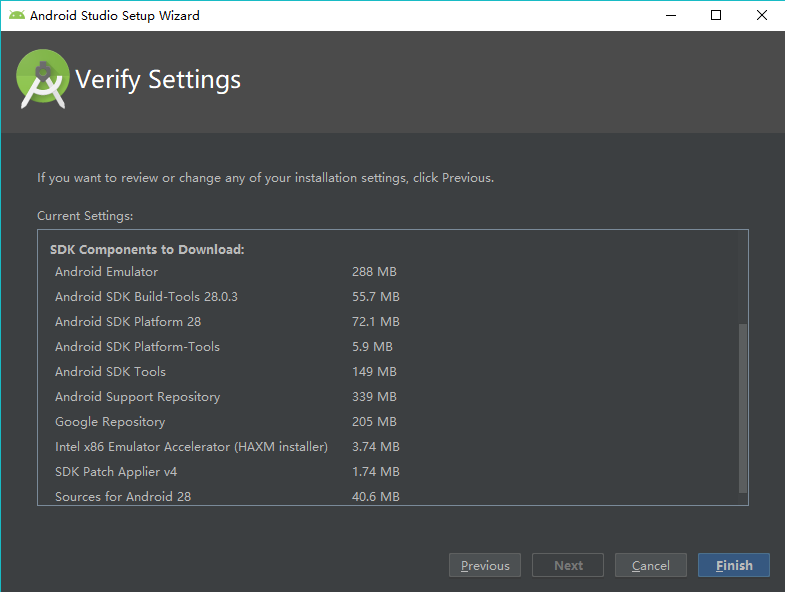Click the 72.1 MB size value

pos(375,322)
